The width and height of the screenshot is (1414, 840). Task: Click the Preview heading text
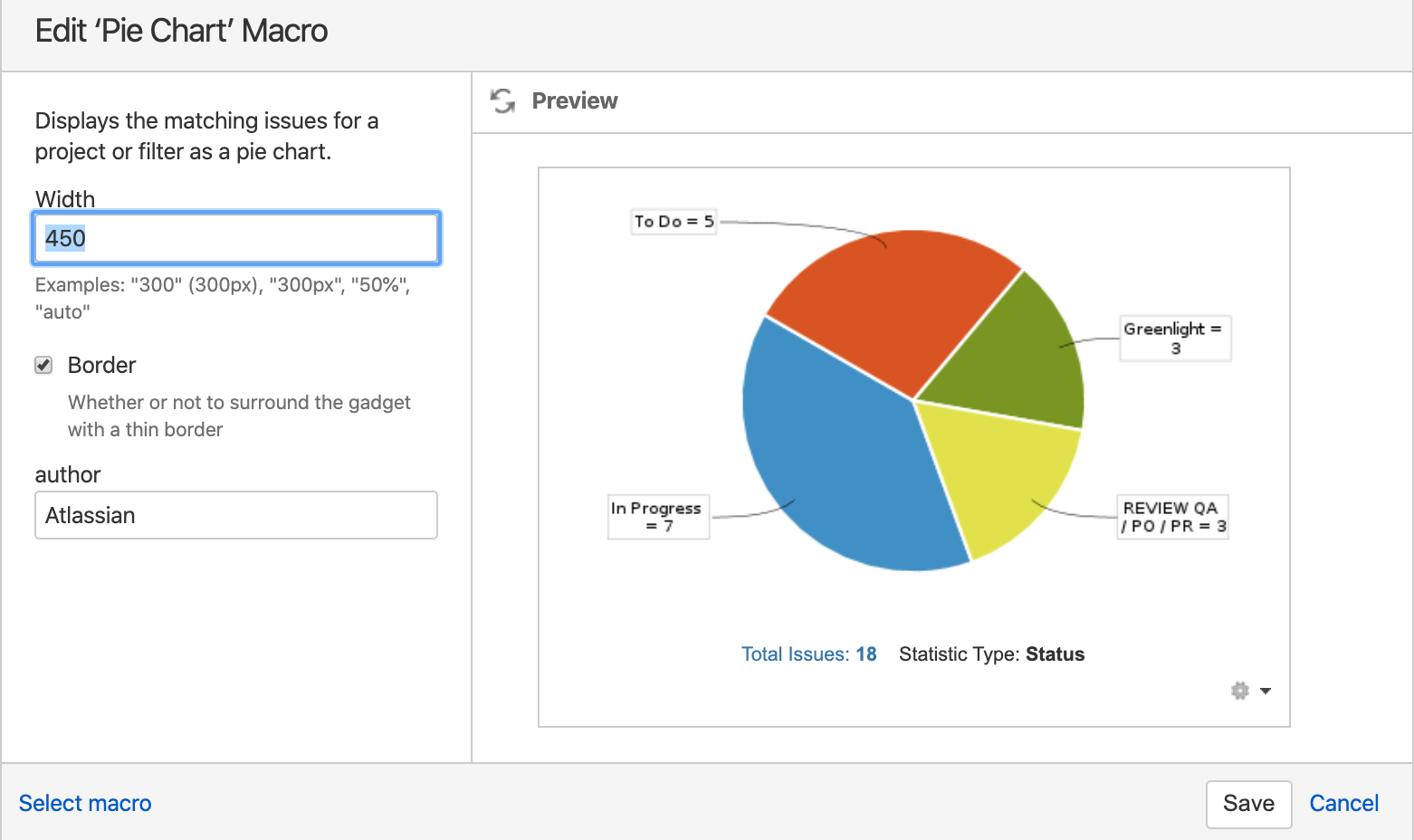[575, 100]
